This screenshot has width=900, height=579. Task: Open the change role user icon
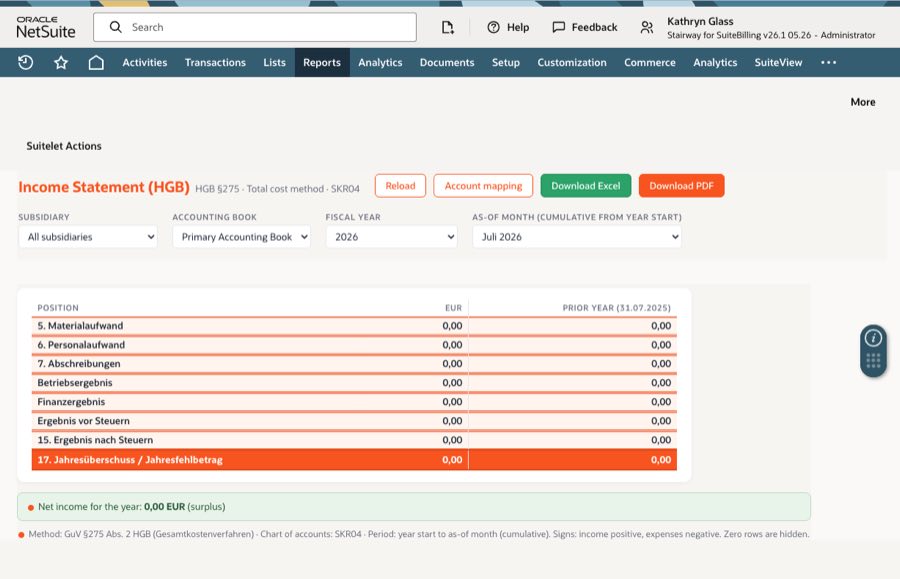coord(647,27)
